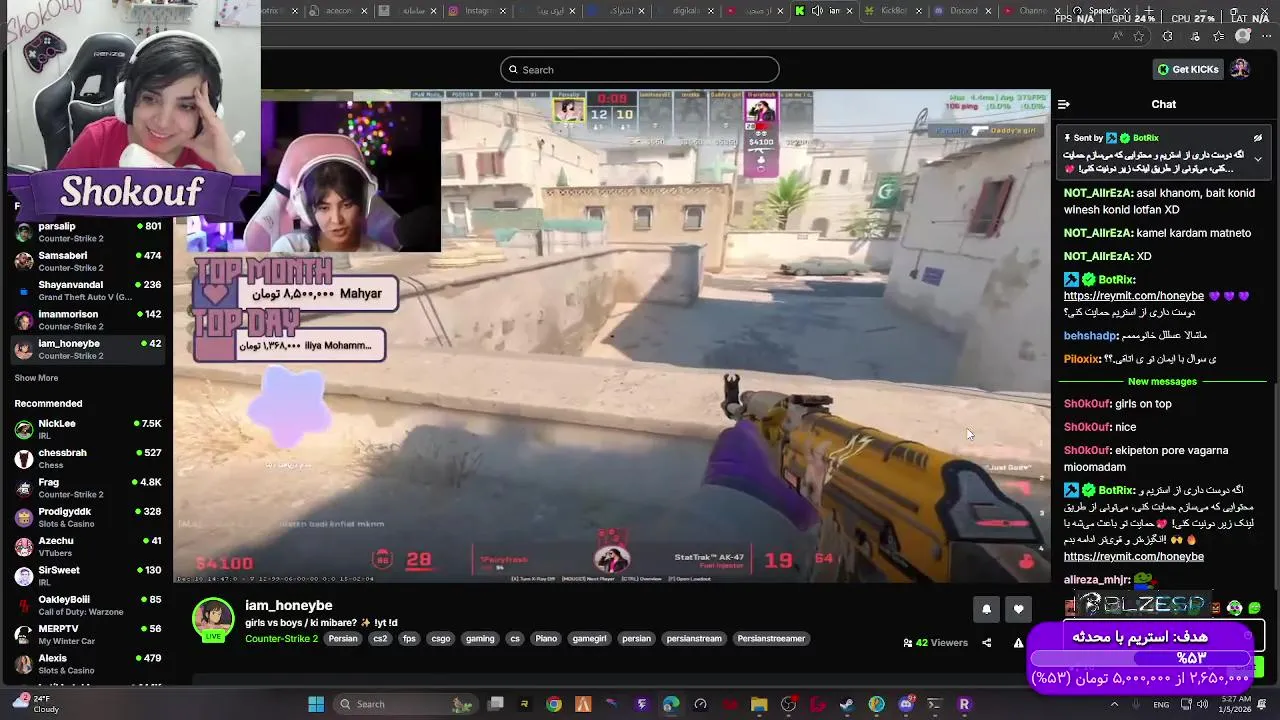Viewport: 1280px width, 720px height.
Task: Click the notification bell for iam_honeybe
Action: click(986, 609)
